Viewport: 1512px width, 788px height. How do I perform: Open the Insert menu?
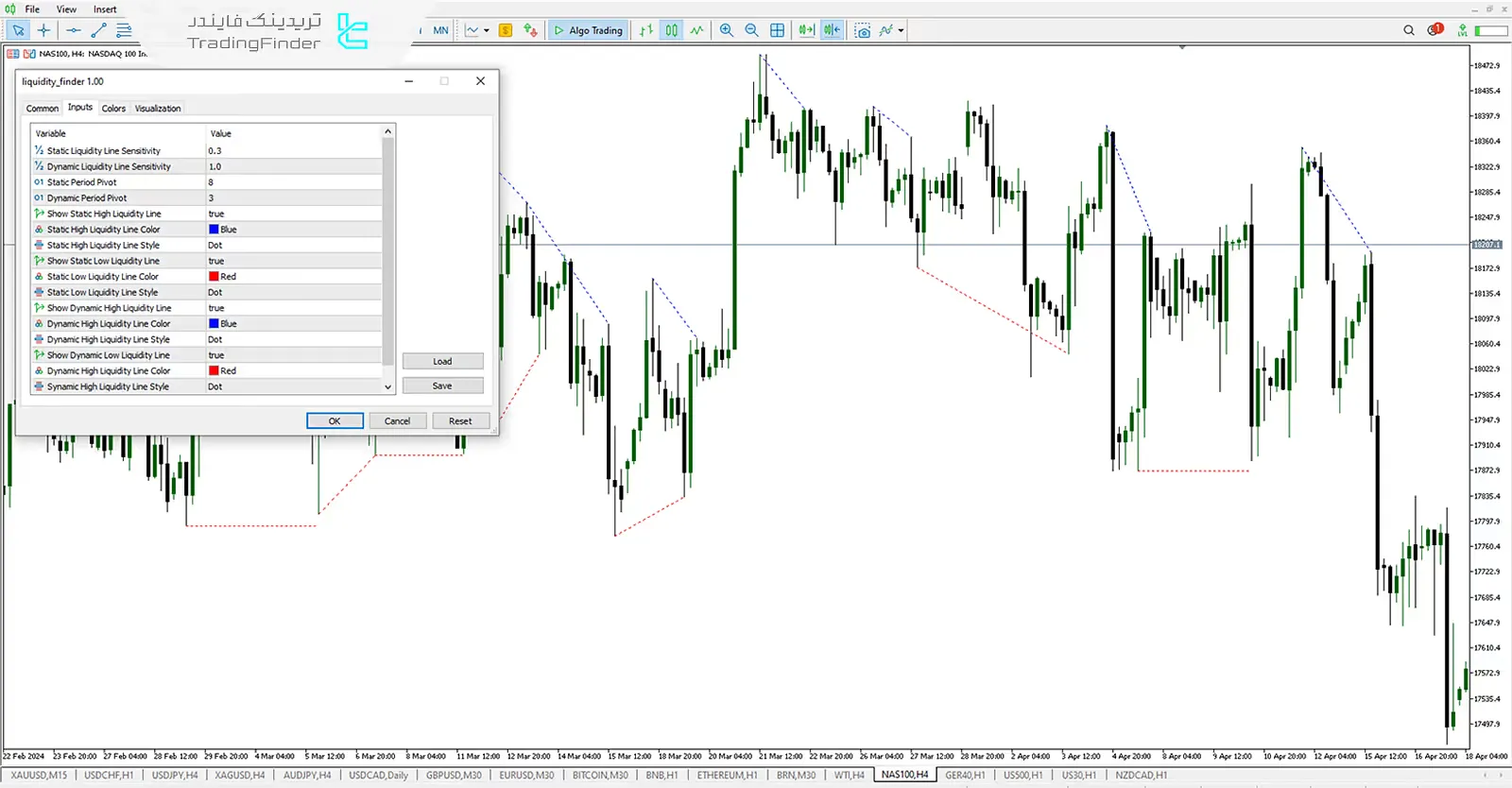(105, 9)
